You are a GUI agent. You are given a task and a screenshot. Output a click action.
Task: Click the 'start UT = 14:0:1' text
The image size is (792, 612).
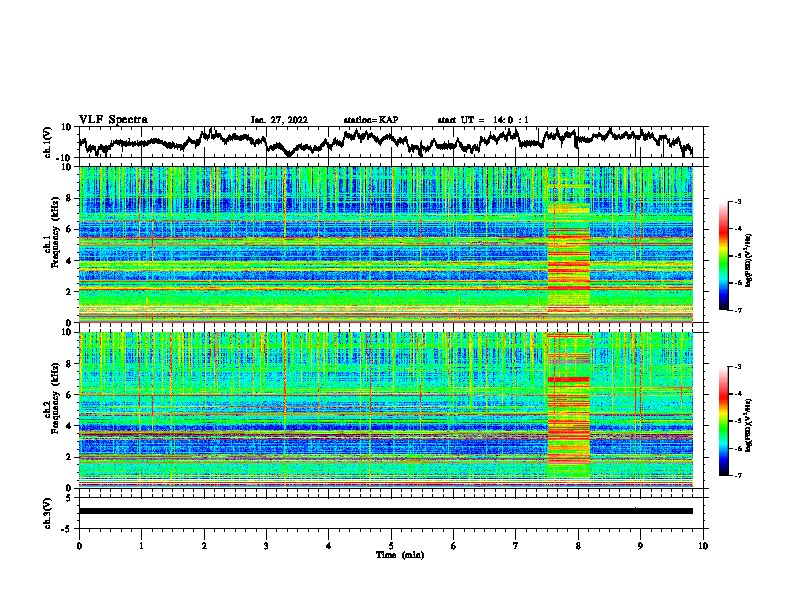(483, 120)
